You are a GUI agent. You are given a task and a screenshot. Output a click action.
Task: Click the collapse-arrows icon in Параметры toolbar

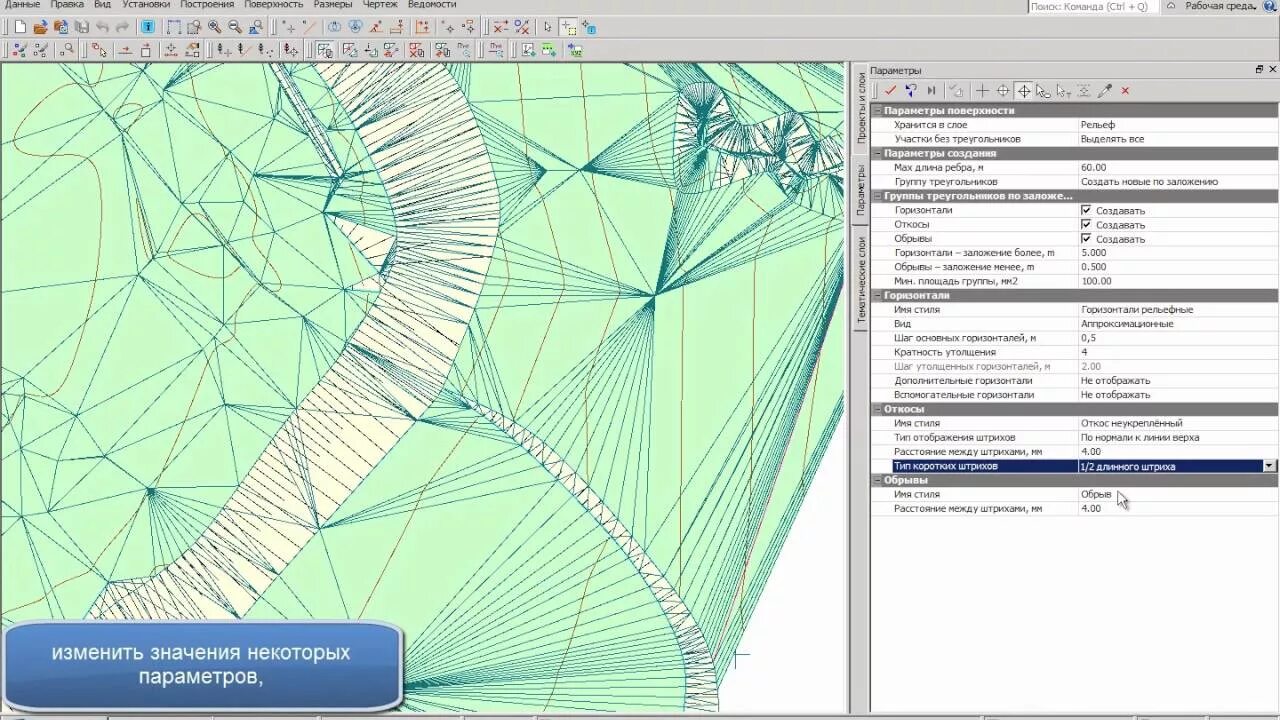pyautogui.click(x=1084, y=90)
